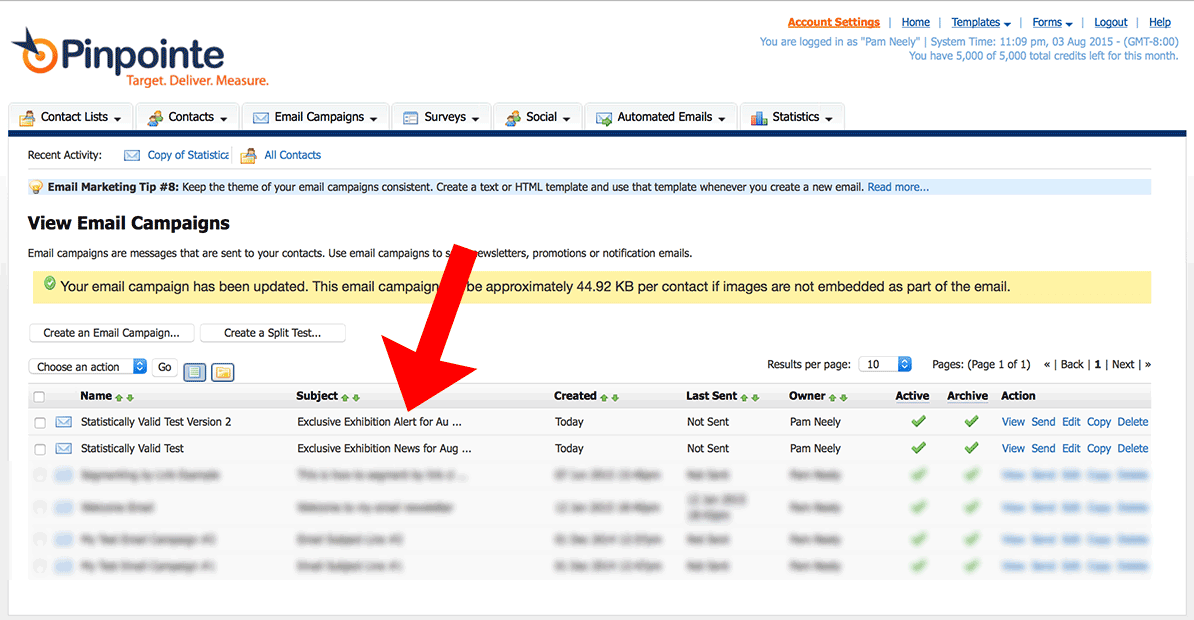This screenshot has height=620, width=1194.
Task: Go to the Home link
Action: pyautogui.click(x=915, y=22)
